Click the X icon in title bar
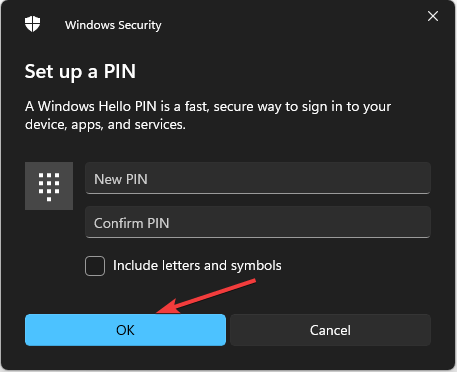The image size is (457, 372). 433,16
